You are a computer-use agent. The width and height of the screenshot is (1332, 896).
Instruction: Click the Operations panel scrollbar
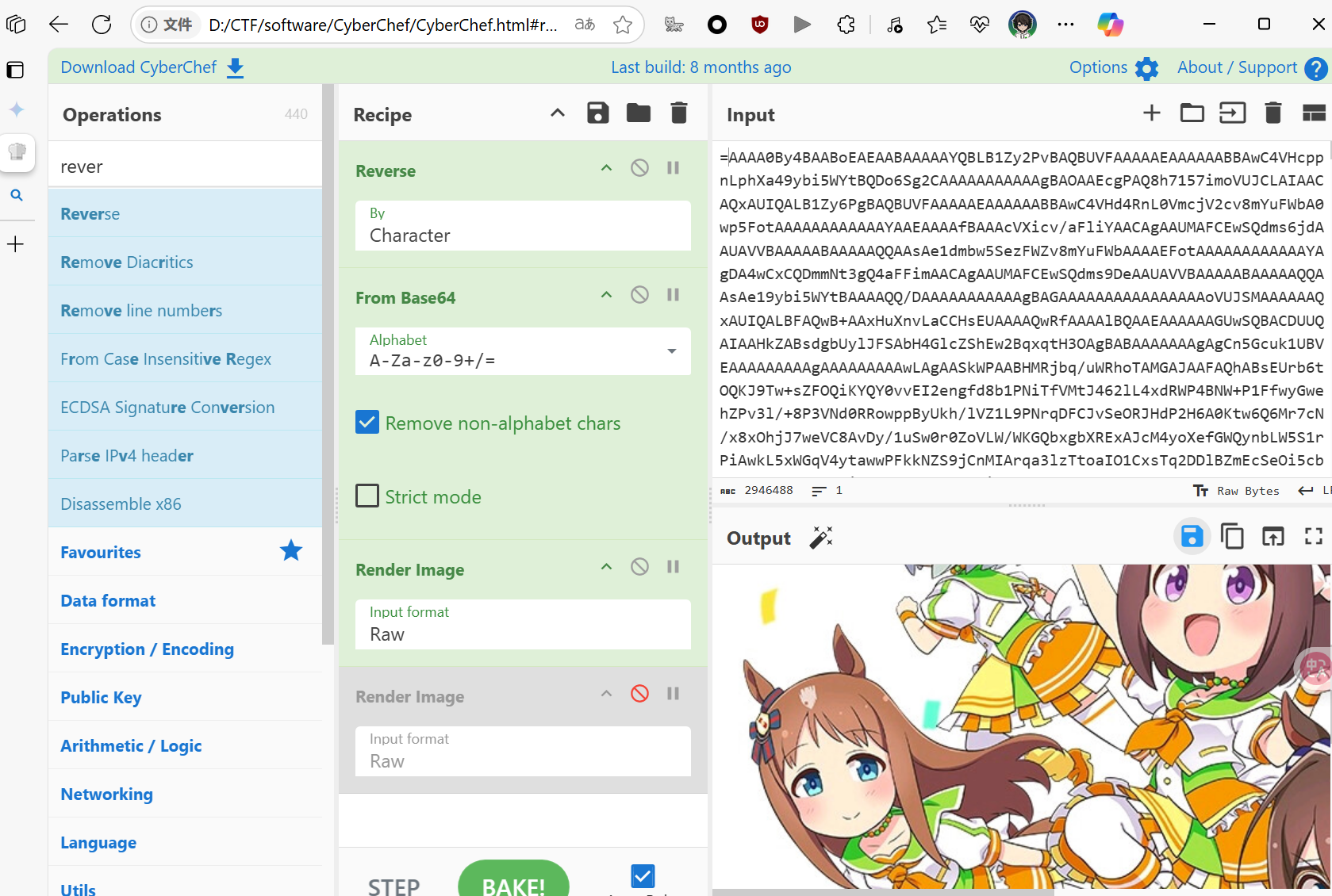pos(327,365)
